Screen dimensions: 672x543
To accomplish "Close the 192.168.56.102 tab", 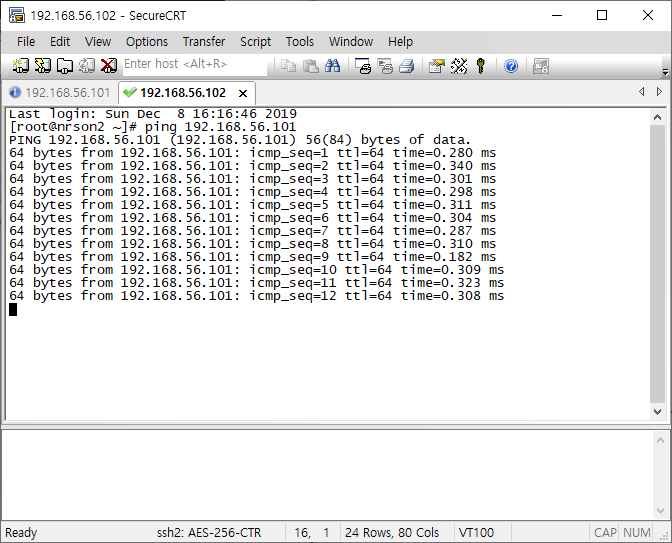I will point(243,93).
